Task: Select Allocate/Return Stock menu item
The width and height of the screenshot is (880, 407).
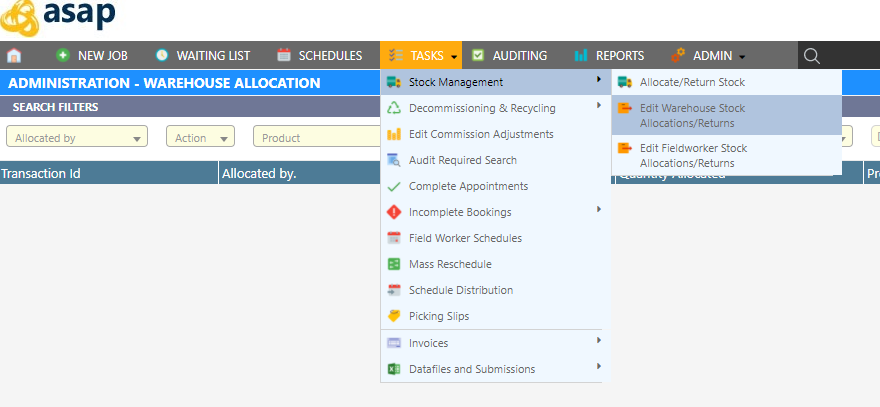Action: point(692,82)
